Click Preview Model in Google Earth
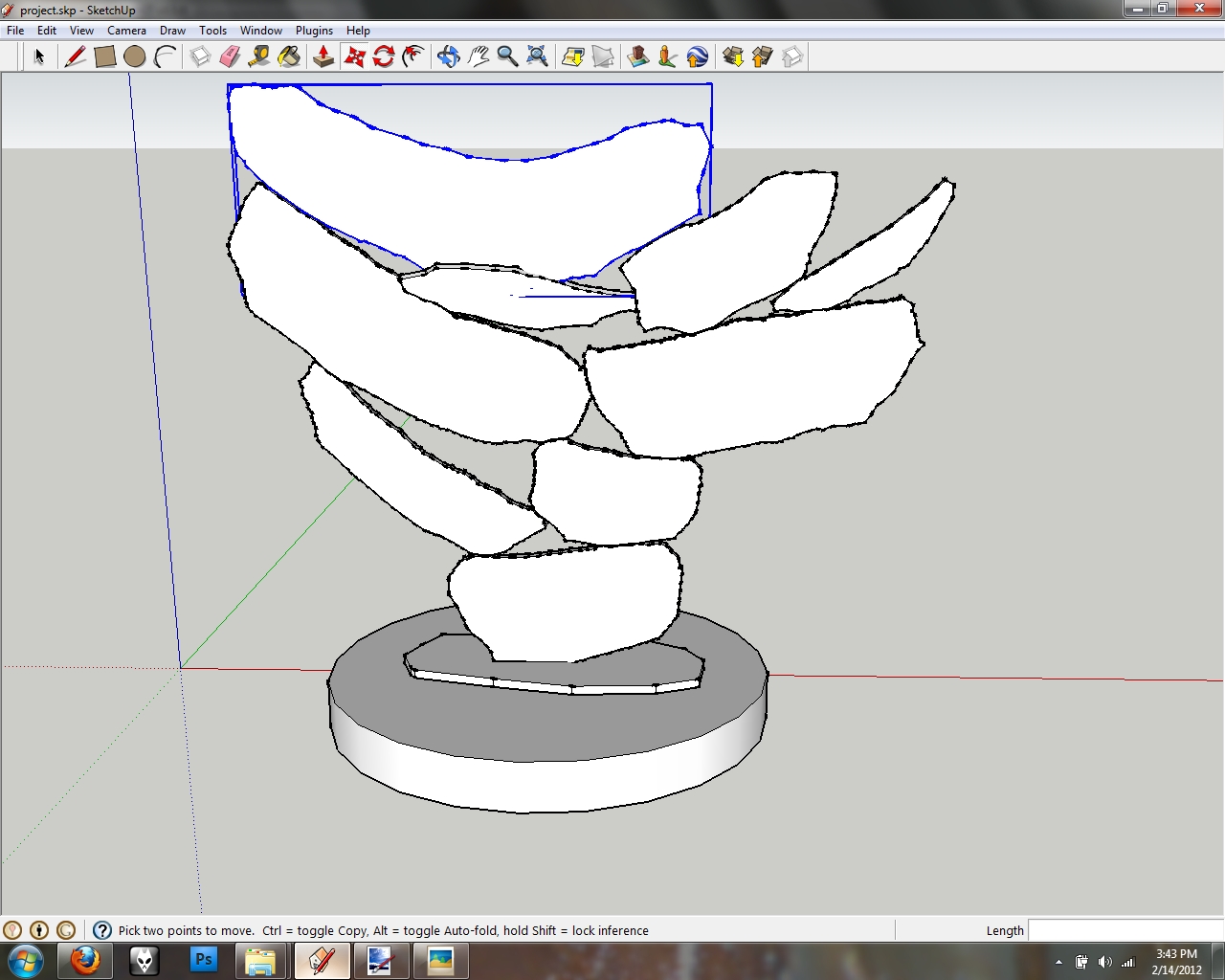This screenshot has width=1225, height=980. (697, 56)
